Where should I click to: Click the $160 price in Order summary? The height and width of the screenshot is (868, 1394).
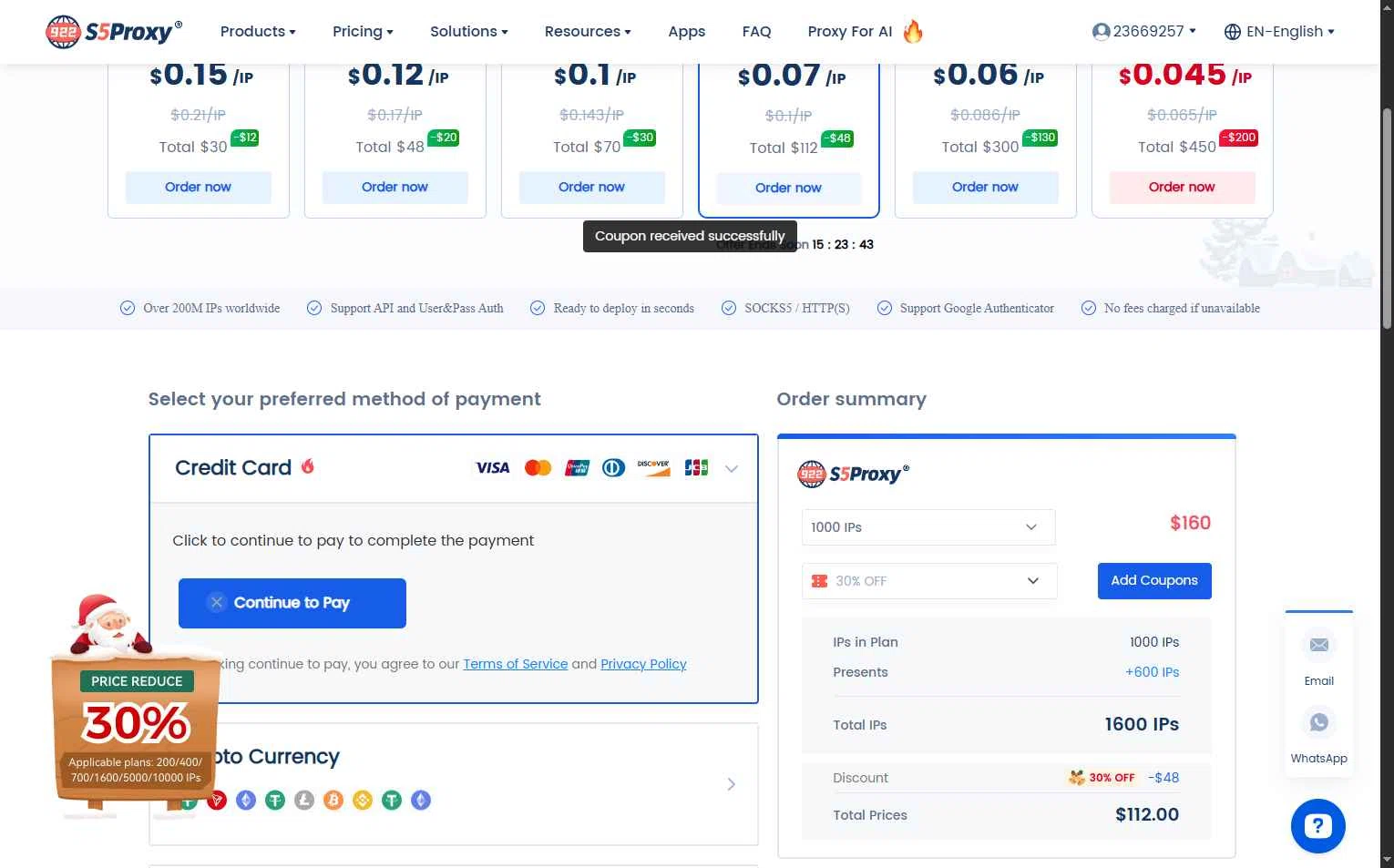(1190, 523)
